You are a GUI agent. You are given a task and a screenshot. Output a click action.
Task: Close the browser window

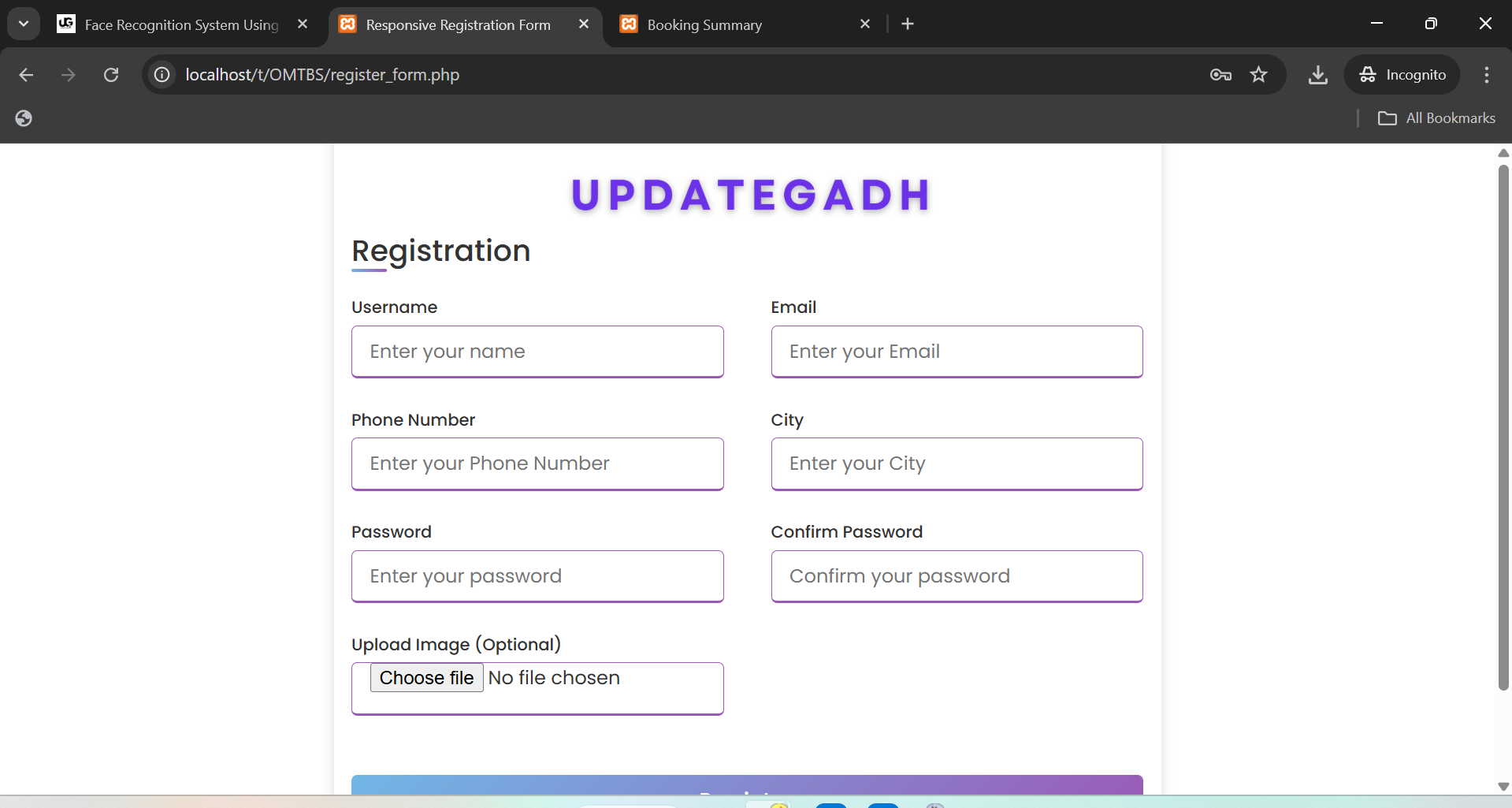pyautogui.click(x=1485, y=24)
